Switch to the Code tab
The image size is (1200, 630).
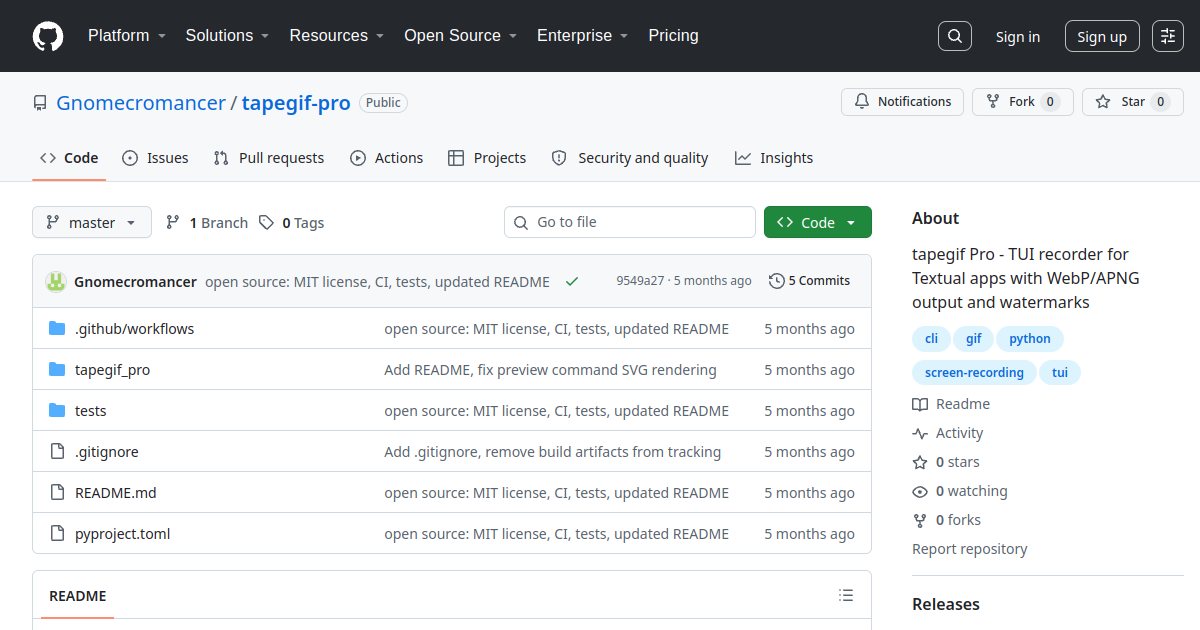click(69, 158)
